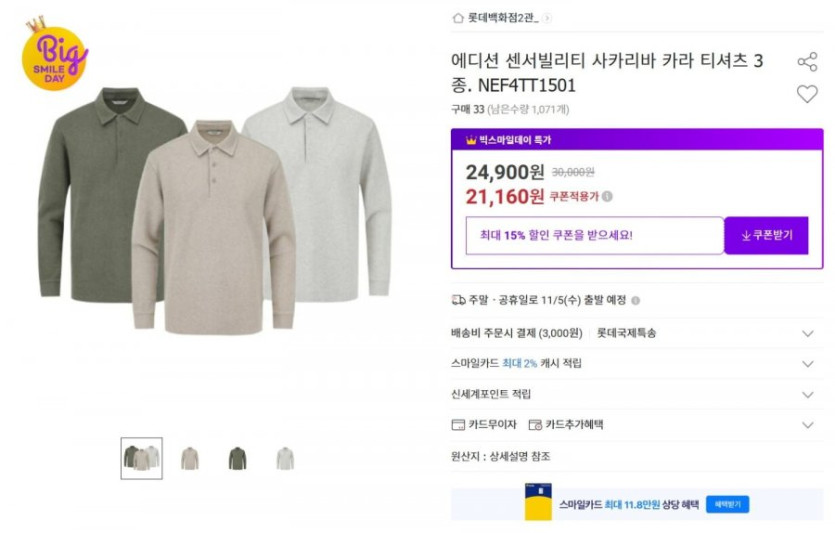The height and width of the screenshot is (533, 835).
Task: Select the green shirt thumbnail
Action: [237, 458]
